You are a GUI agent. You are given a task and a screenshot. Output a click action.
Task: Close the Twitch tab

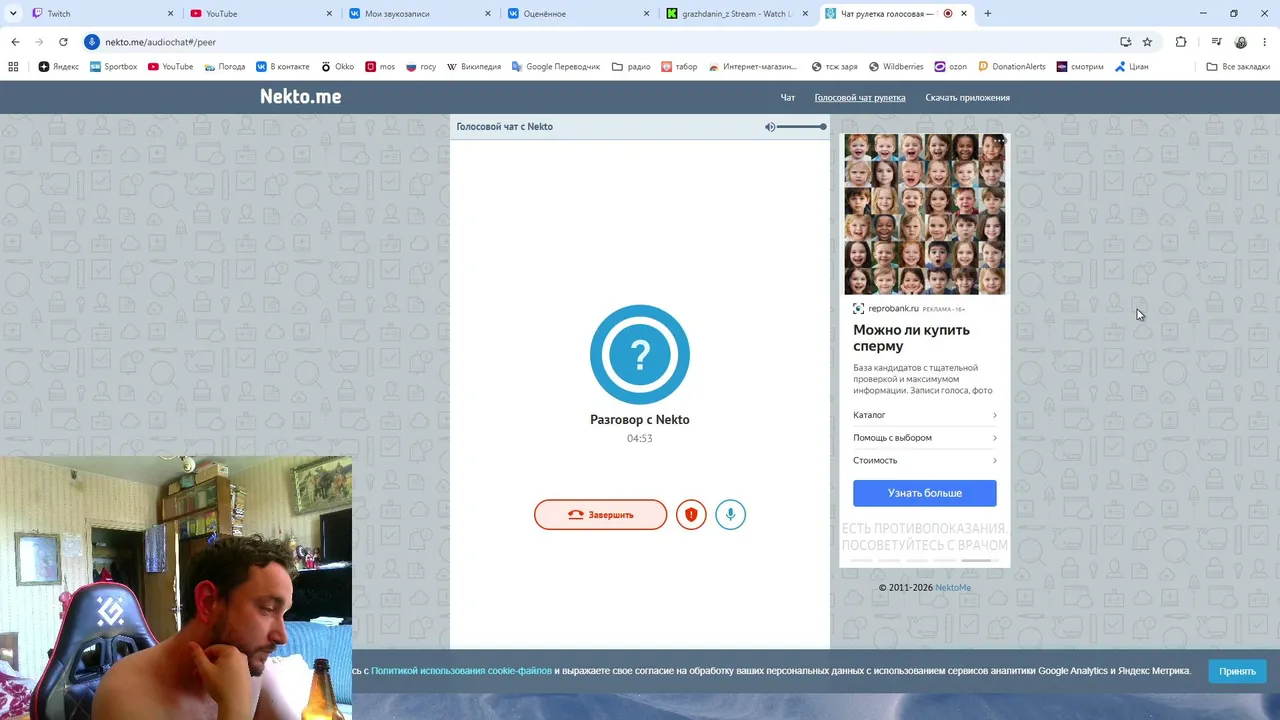[170, 14]
